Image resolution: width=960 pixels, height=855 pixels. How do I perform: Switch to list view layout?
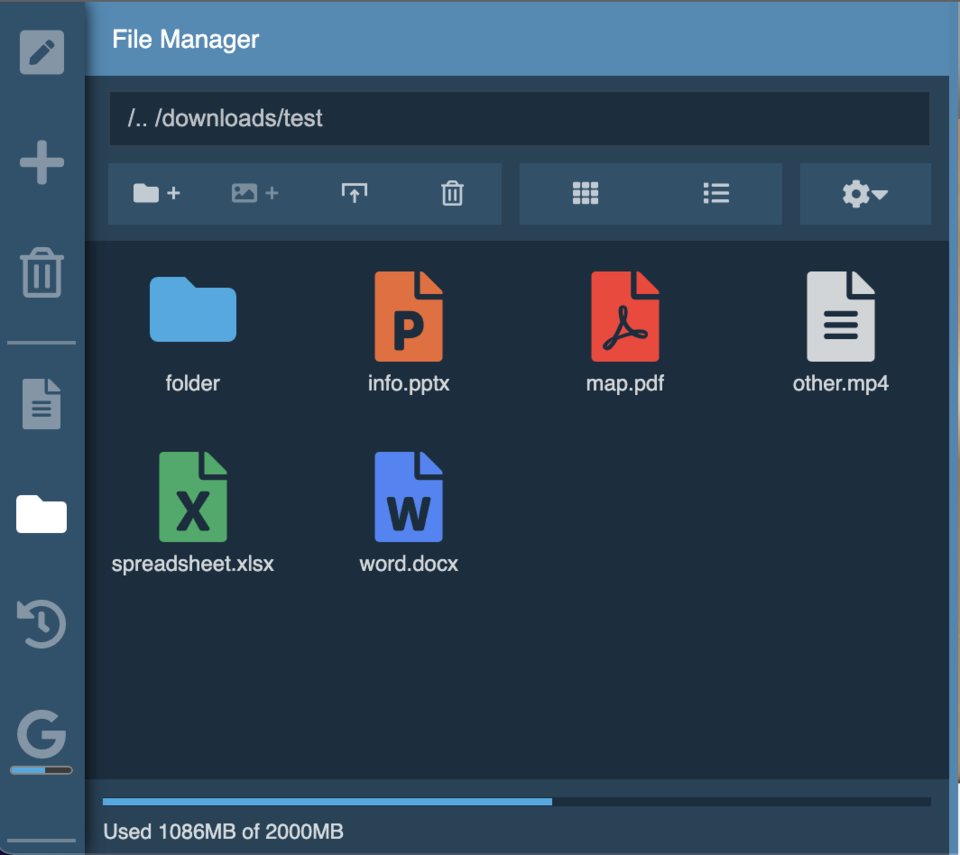coord(716,193)
